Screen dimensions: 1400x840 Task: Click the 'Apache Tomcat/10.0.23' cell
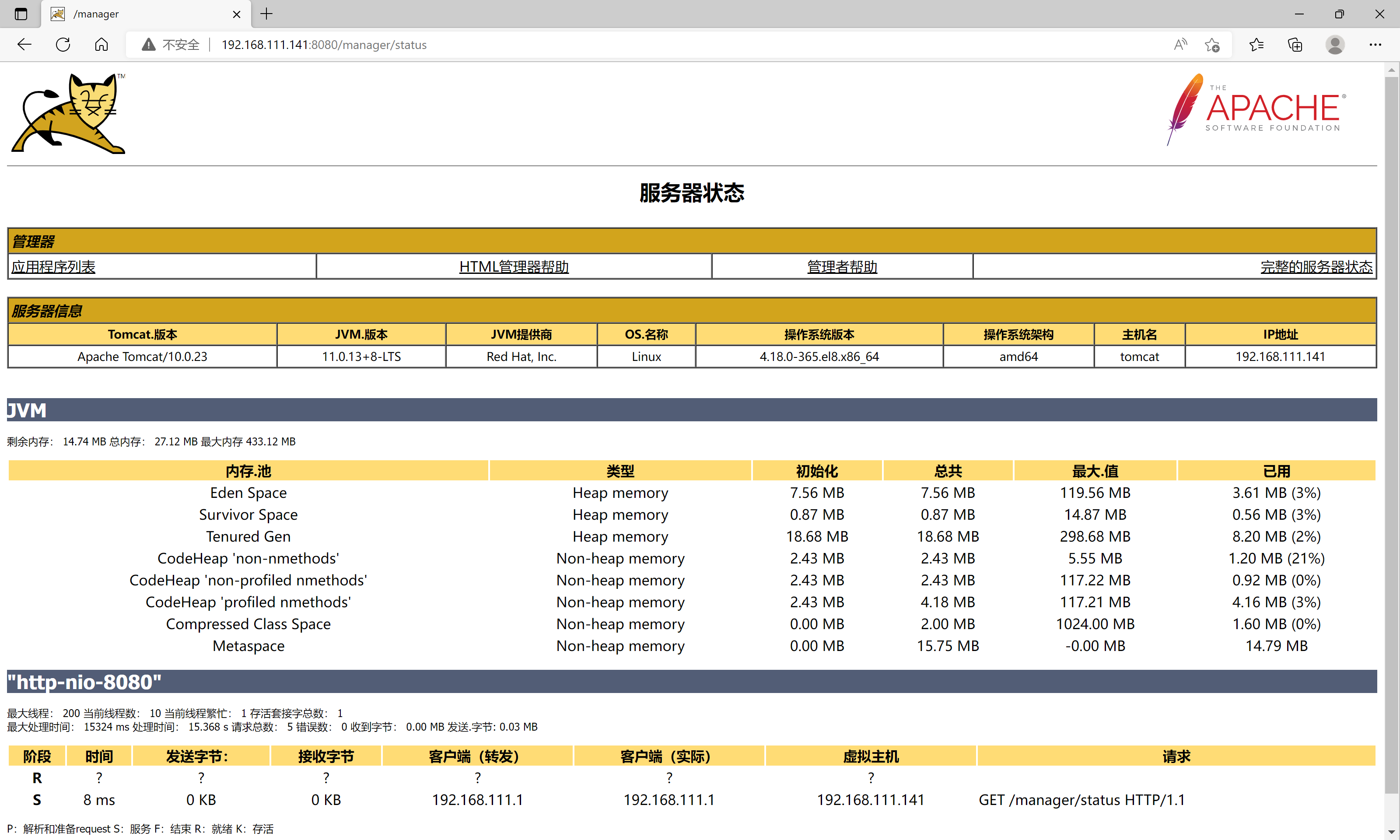pos(143,357)
